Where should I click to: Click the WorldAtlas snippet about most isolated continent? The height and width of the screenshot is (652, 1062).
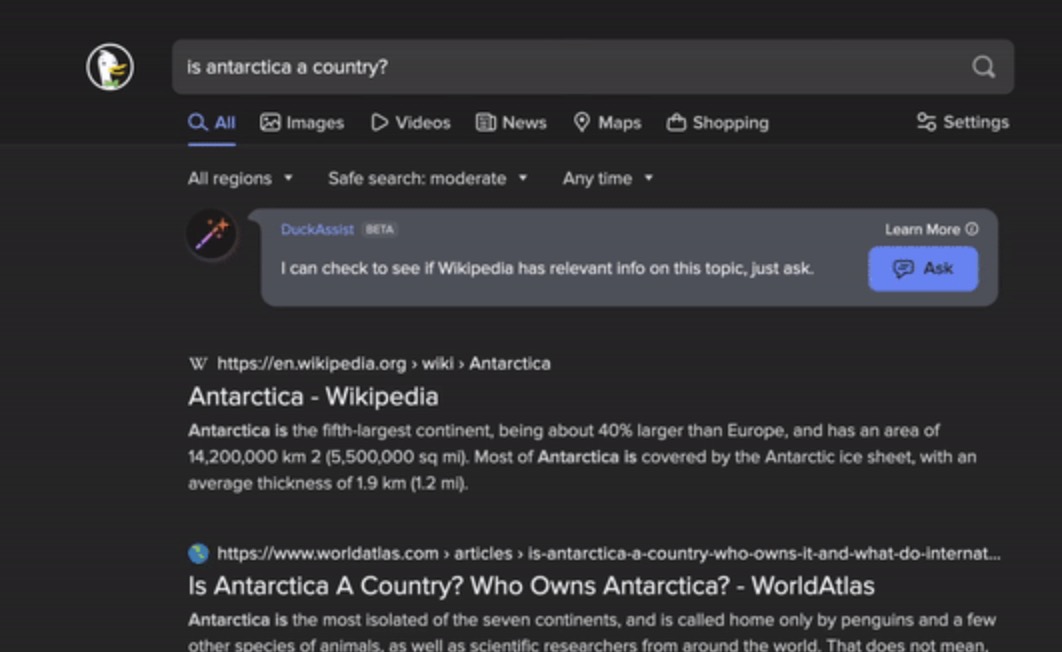(x=592, y=631)
